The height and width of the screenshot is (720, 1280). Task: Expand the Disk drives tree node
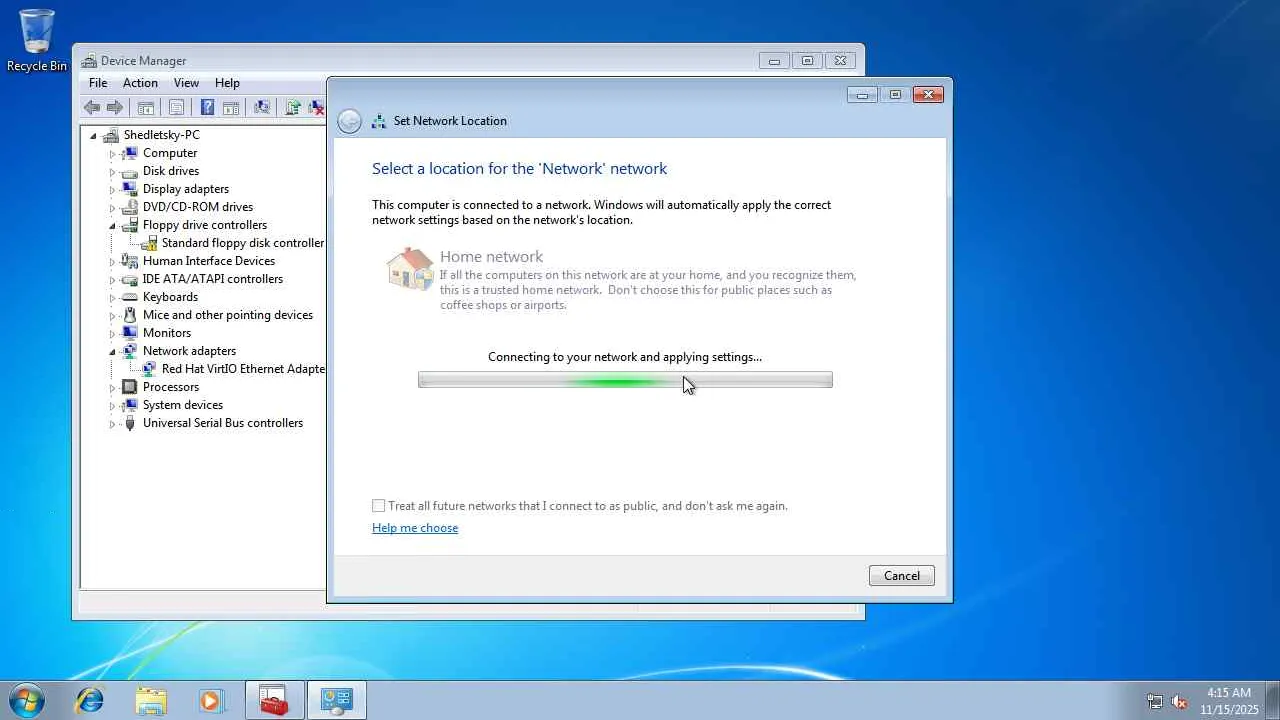tap(112, 172)
